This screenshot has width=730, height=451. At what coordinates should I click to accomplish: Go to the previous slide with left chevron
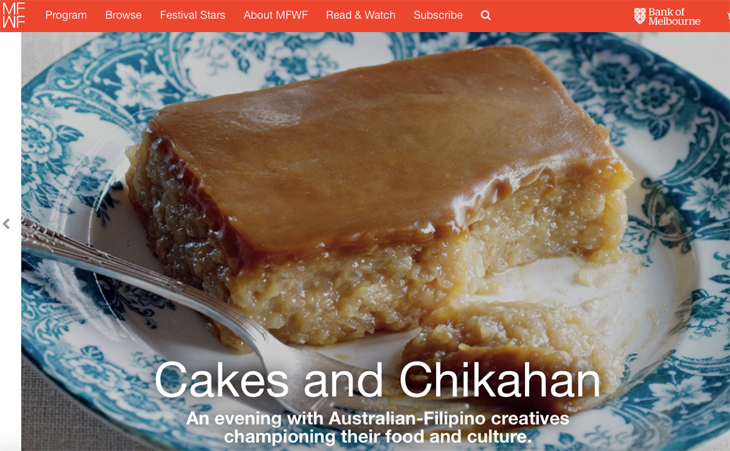6,224
